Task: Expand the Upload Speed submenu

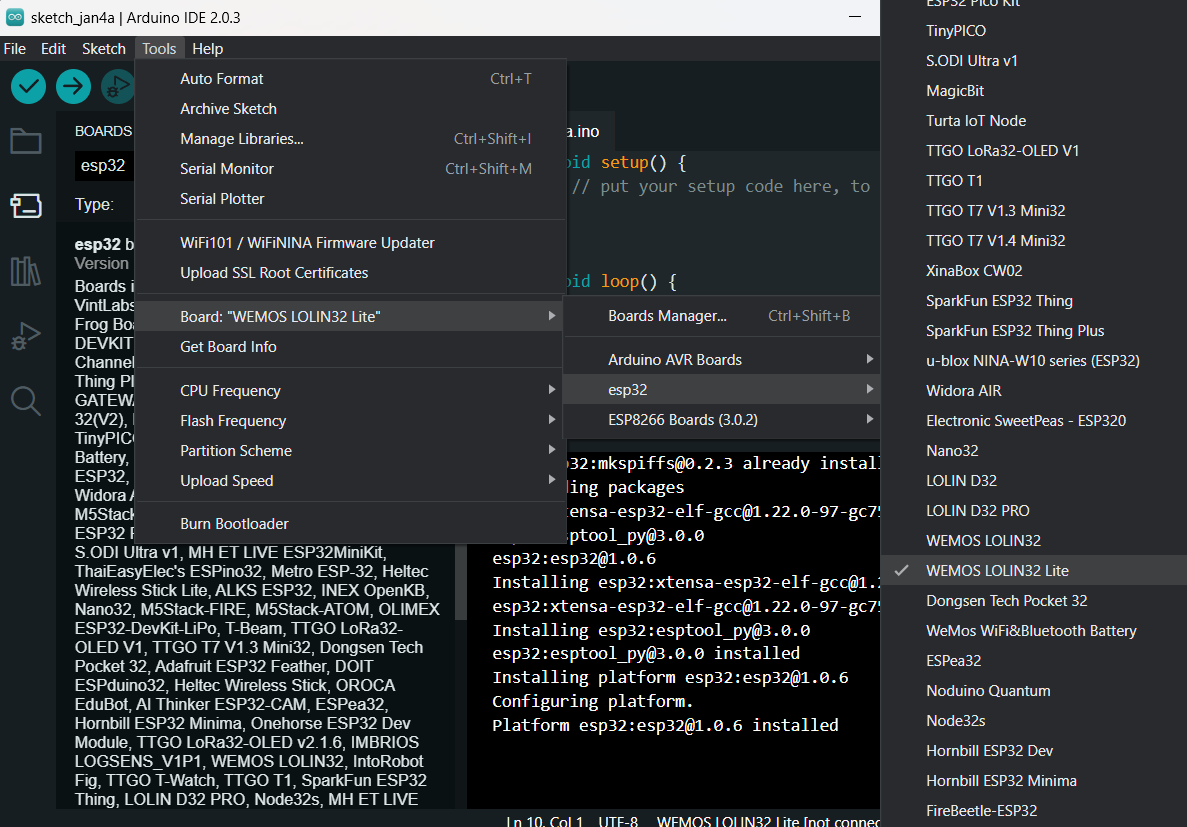Action: 350,481
